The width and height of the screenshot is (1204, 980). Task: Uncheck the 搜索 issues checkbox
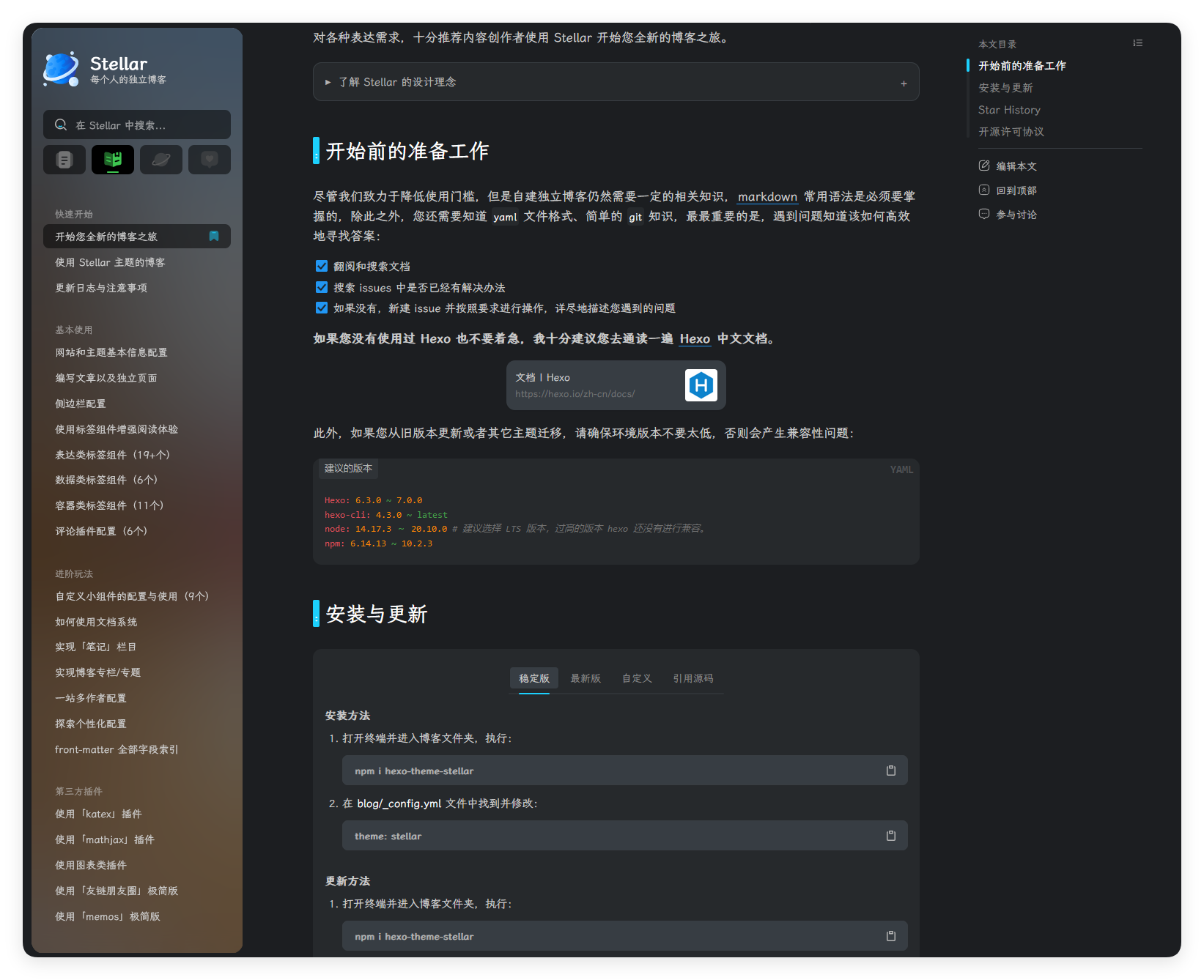coord(322,287)
